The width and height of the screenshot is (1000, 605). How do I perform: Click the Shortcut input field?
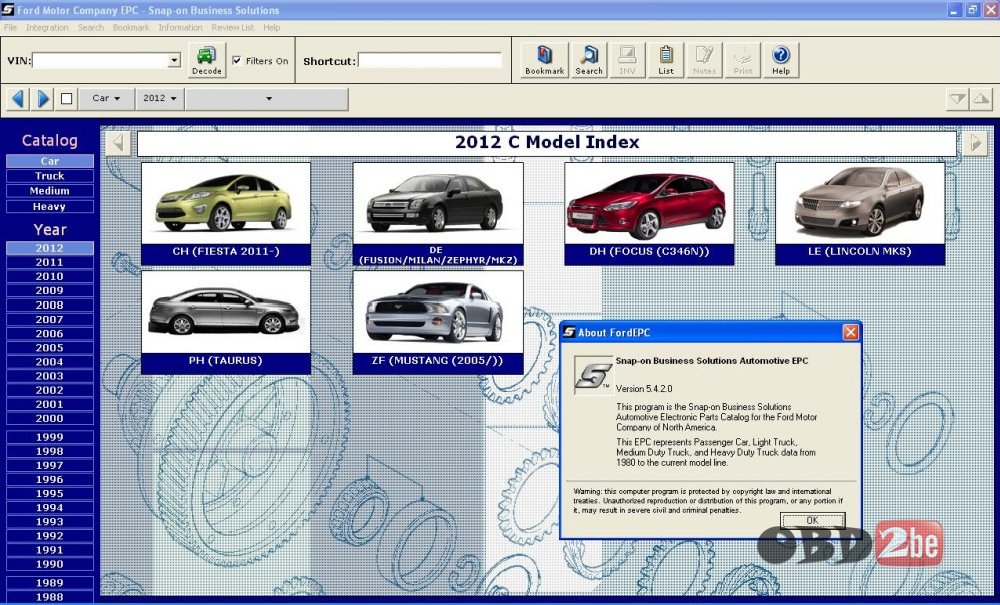tap(430, 61)
